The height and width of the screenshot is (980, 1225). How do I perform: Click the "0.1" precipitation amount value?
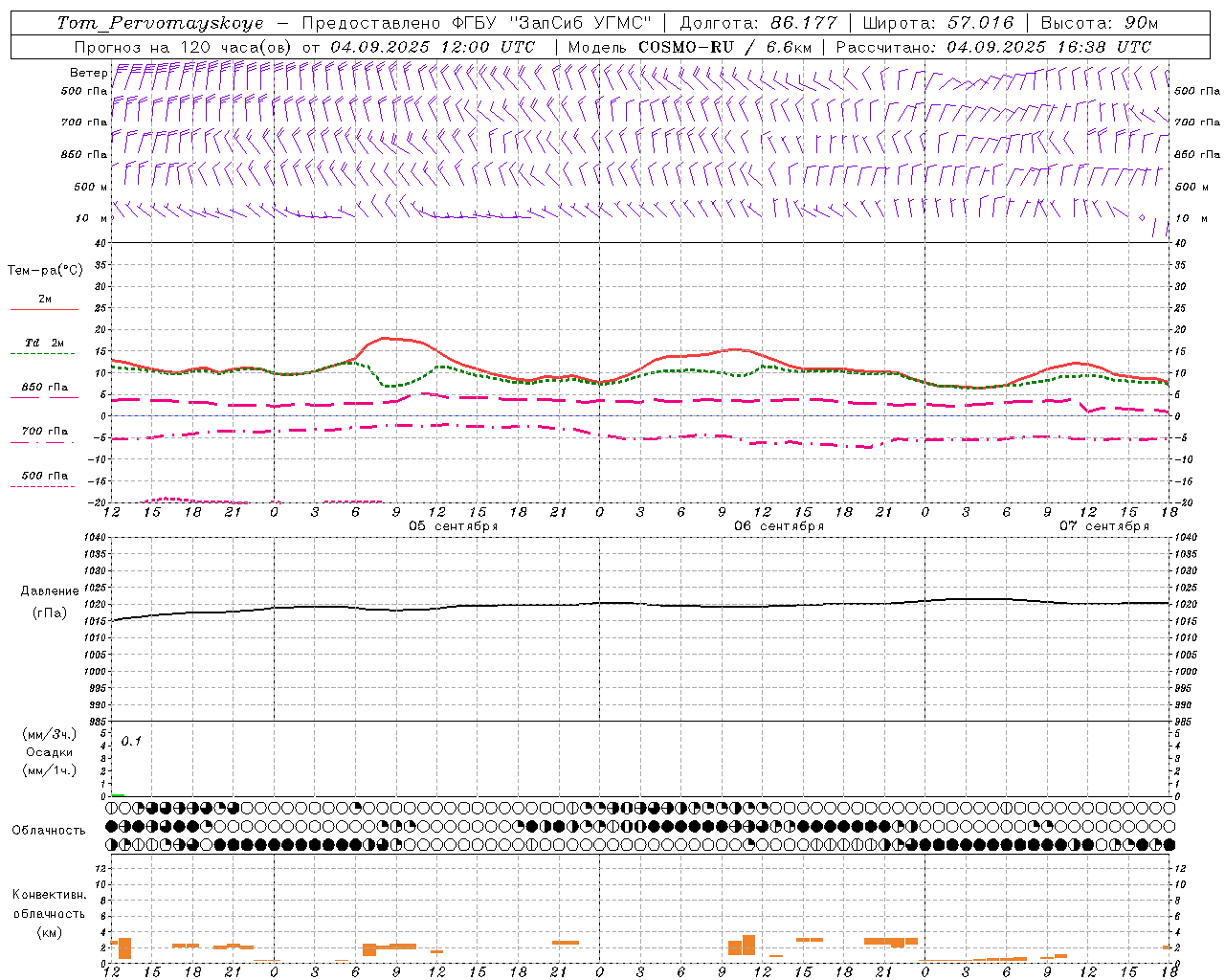coord(131,741)
